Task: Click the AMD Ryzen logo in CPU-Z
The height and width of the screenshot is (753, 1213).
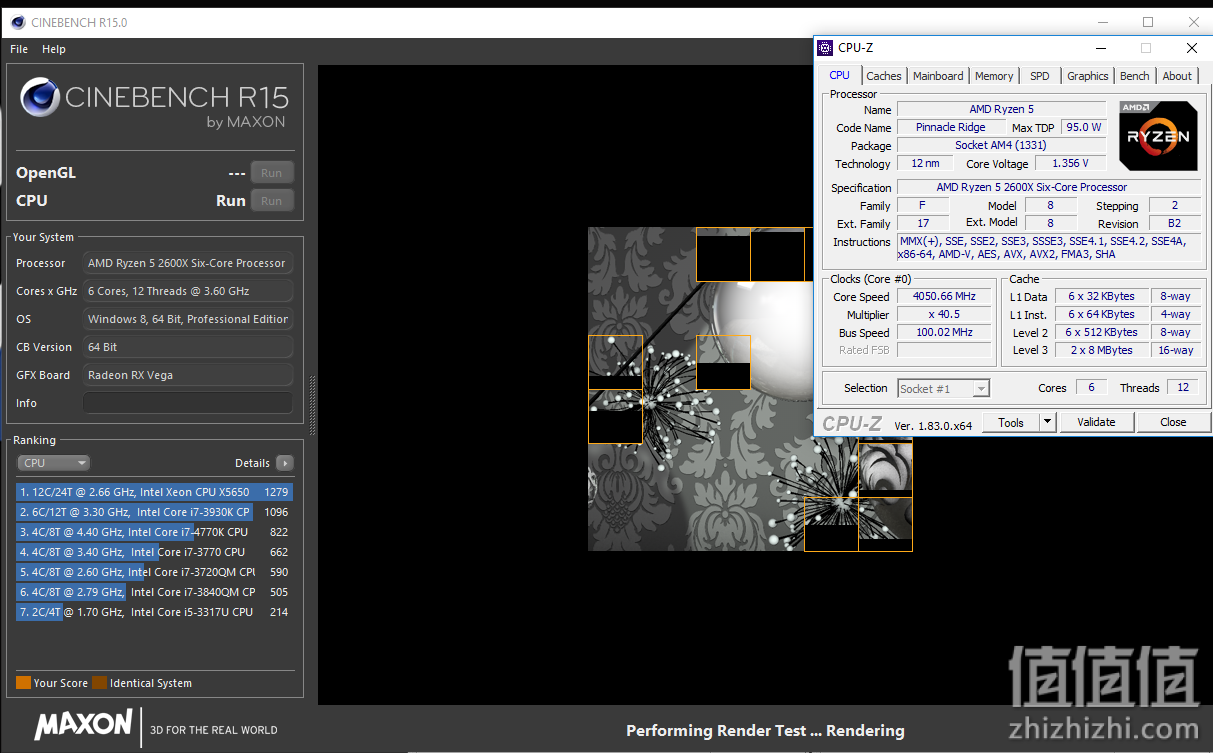Action: pyautogui.click(x=1158, y=136)
